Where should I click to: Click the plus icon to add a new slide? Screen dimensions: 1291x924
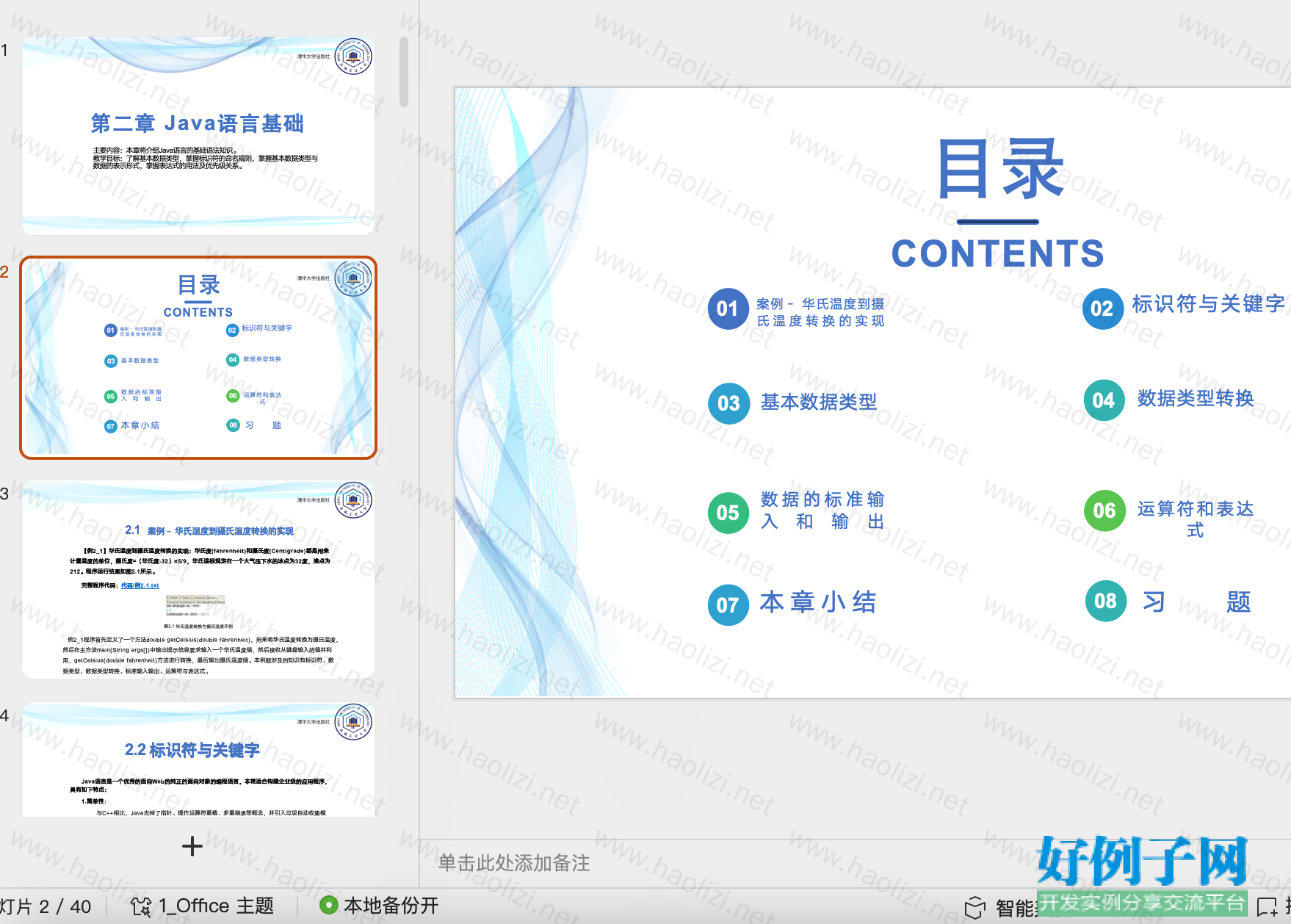tap(192, 846)
